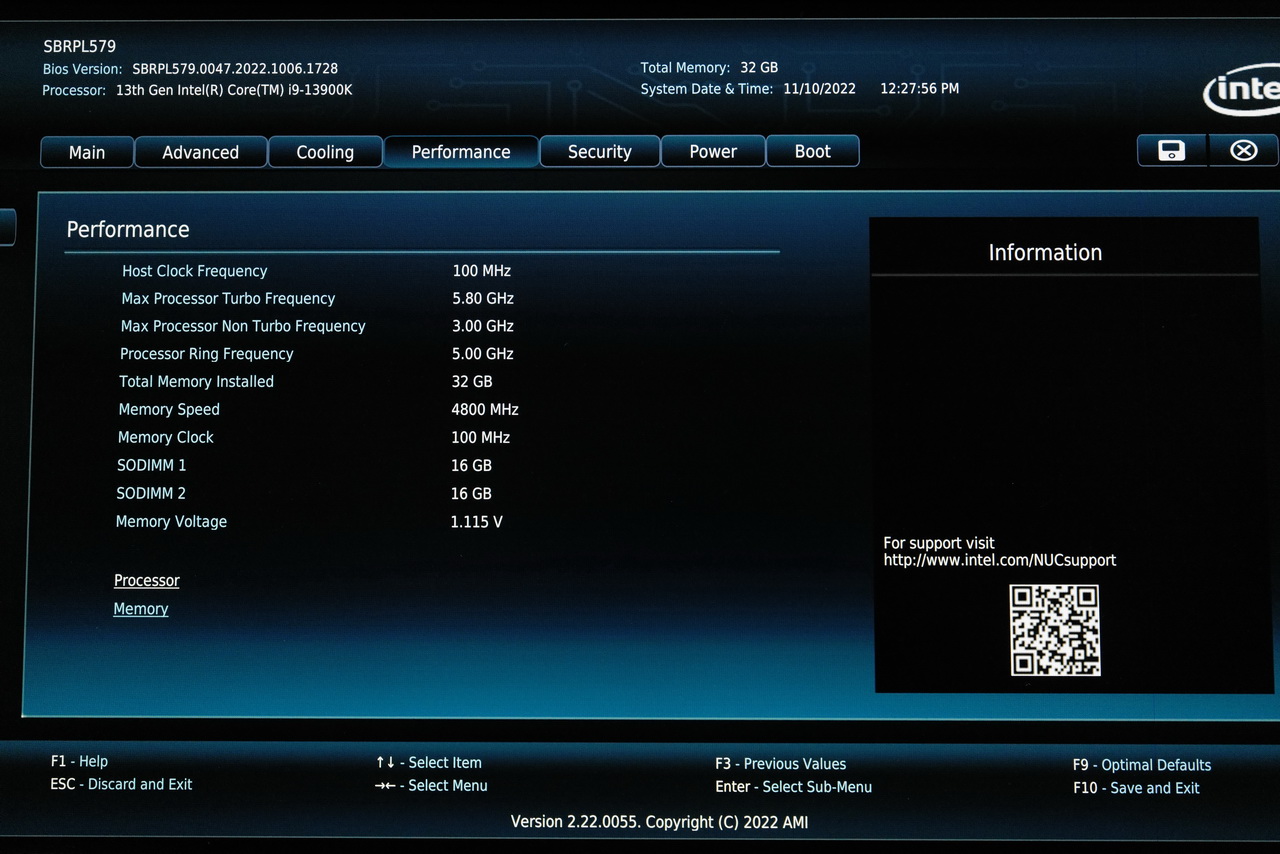Click the 13th Gen Intel Core i9-13900K text

click(x=232, y=90)
